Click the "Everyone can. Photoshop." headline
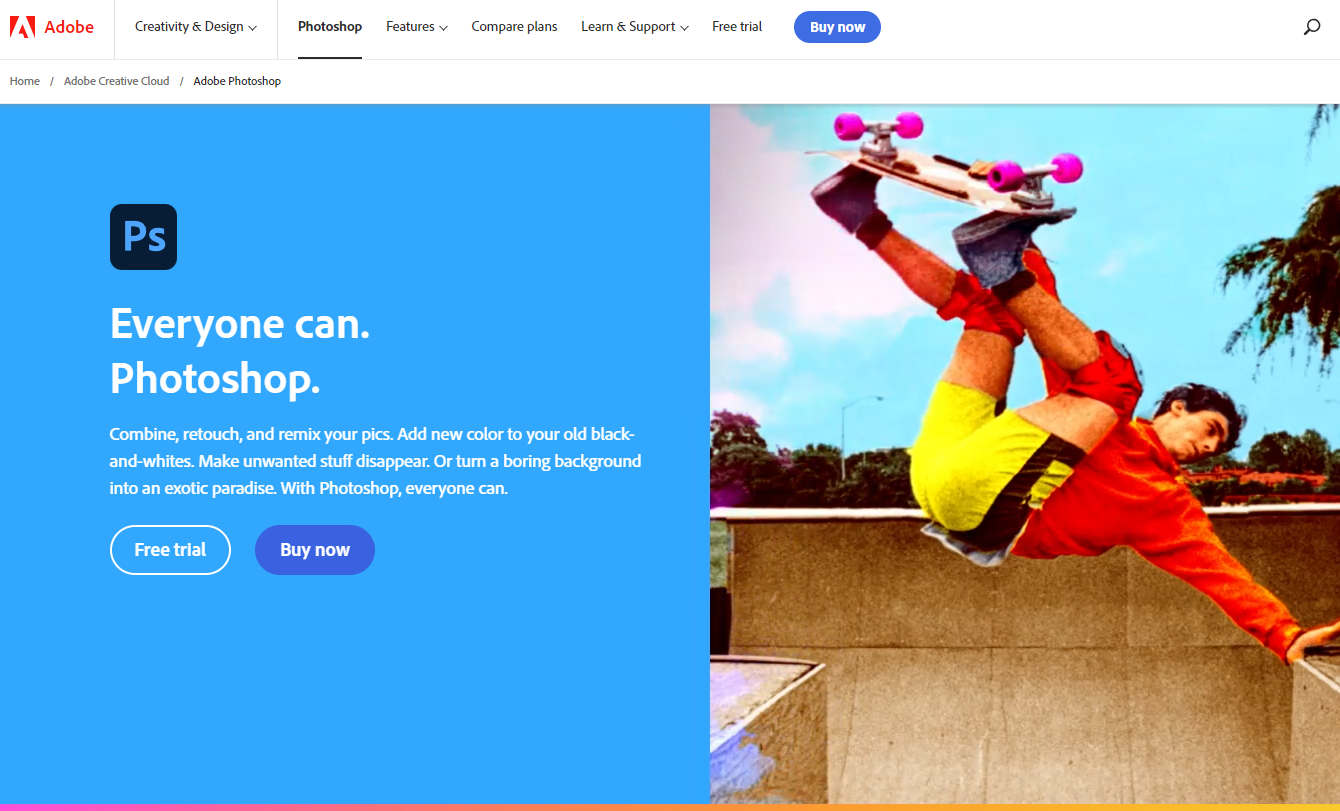Screen dimensions: 1340x811 click(240, 351)
